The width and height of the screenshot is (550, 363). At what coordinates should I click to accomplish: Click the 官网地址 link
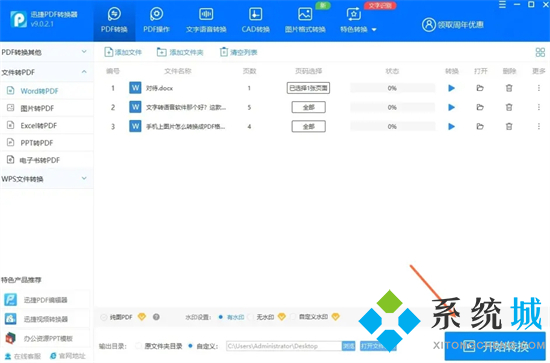[68, 356]
